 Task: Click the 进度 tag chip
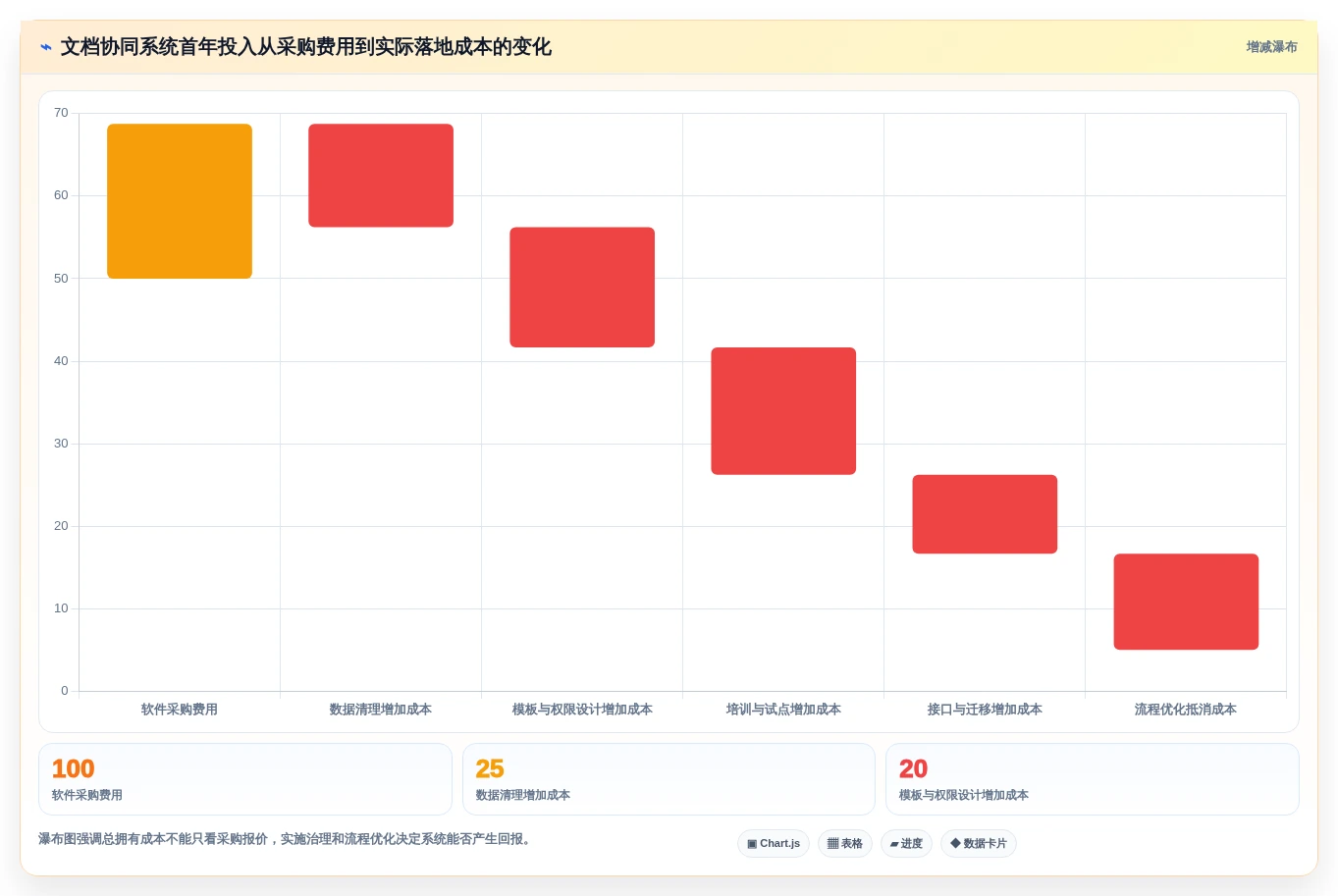click(906, 844)
